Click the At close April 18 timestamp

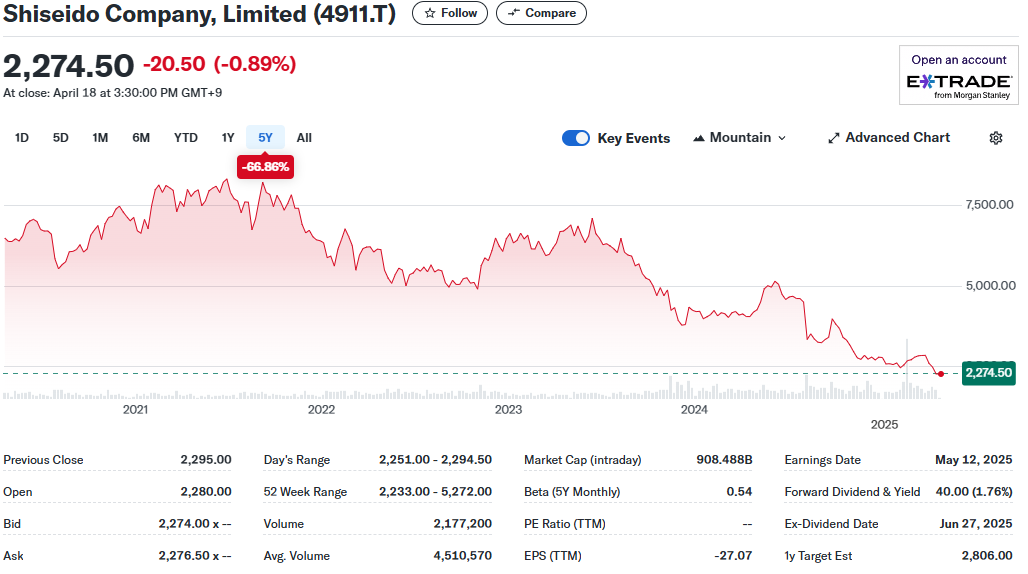pyautogui.click(x=113, y=93)
